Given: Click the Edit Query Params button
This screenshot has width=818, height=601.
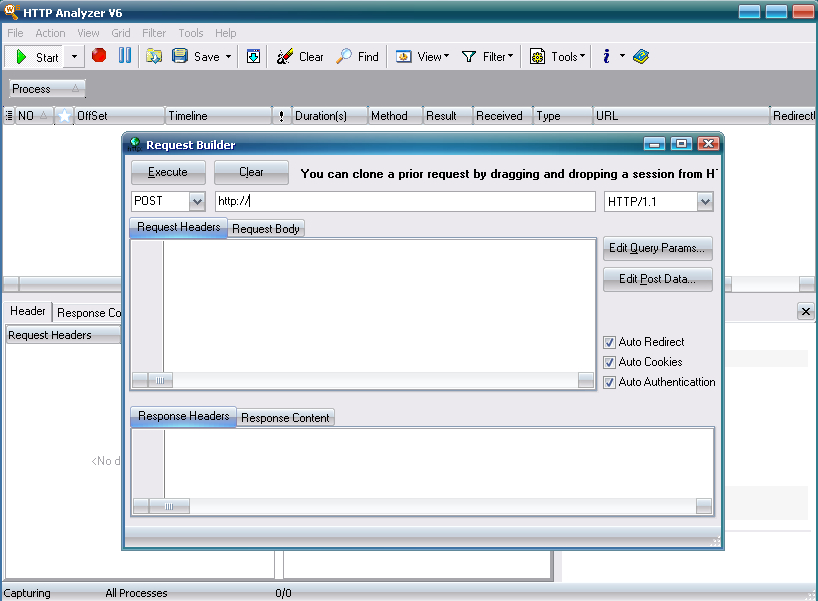Looking at the screenshot, I should [657, 248].
